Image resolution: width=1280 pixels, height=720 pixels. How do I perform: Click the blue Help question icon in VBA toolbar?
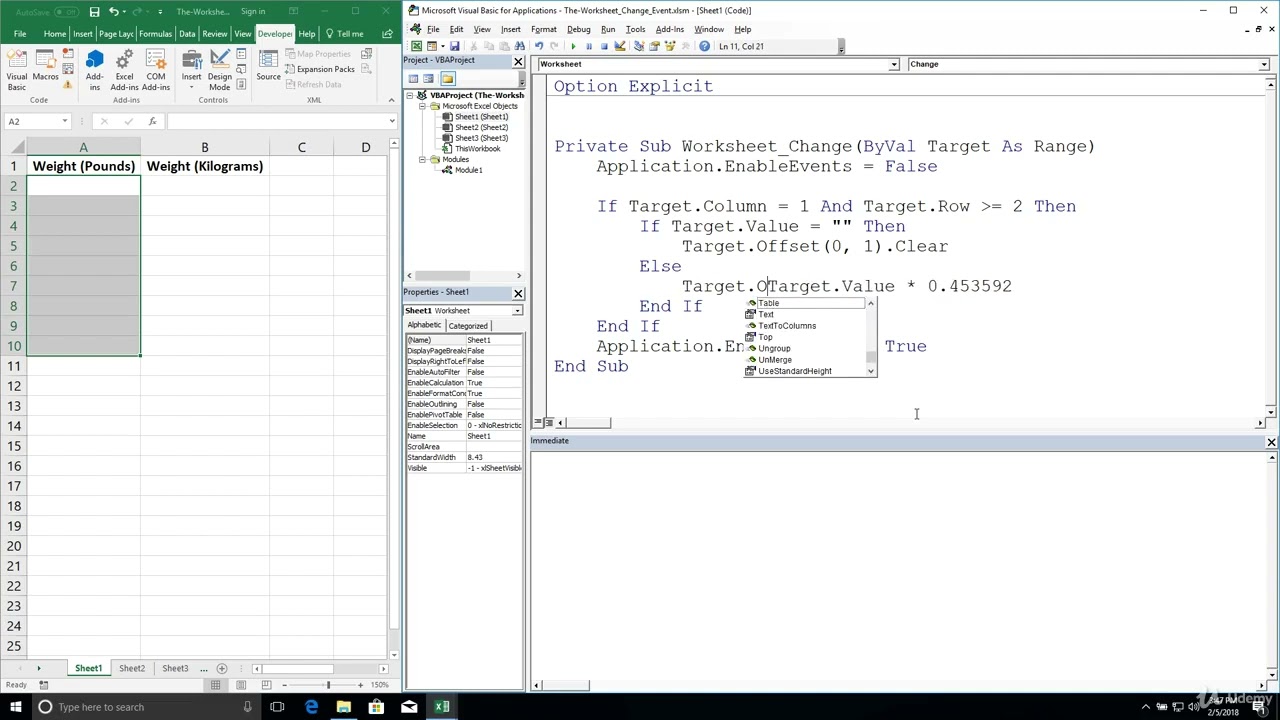tap(704, 46)
